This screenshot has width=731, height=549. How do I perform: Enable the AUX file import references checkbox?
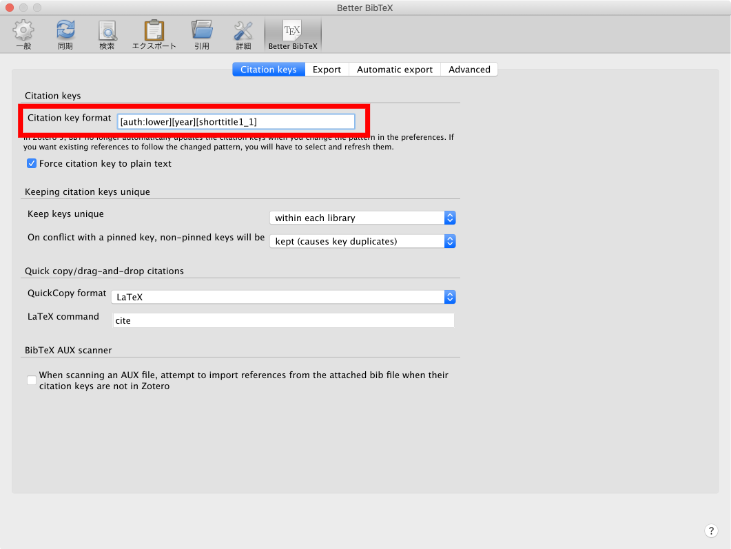(x=32, y=380)
